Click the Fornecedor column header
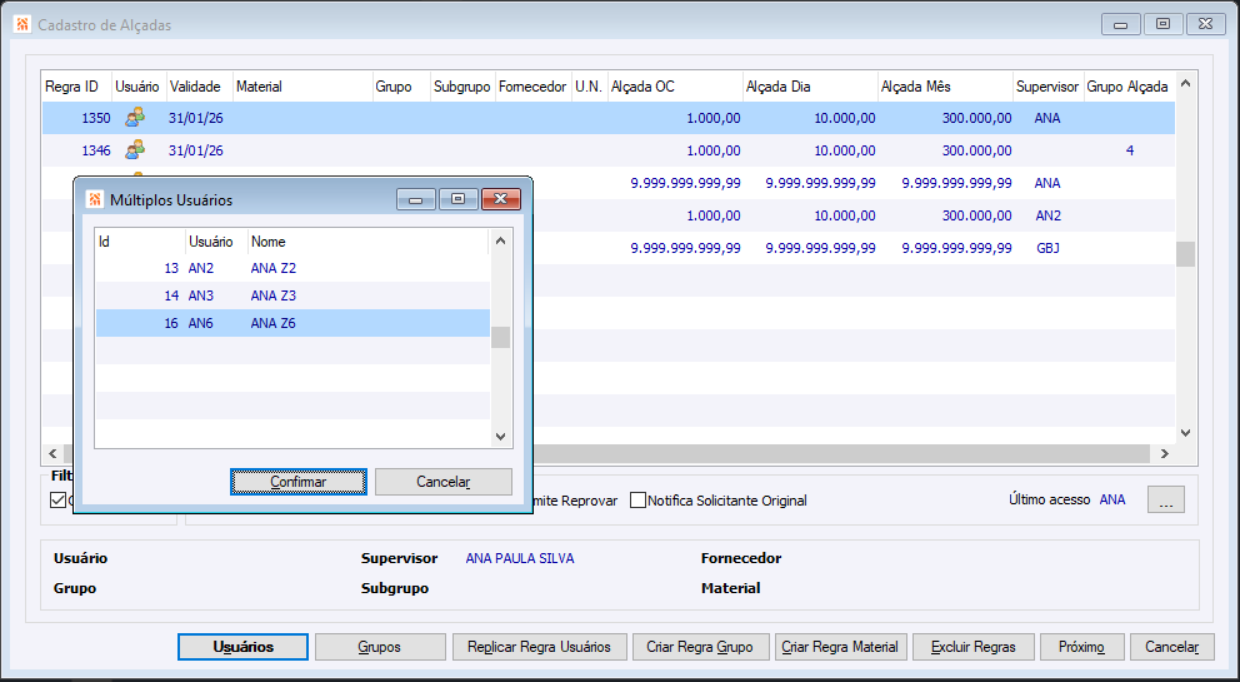This screenshot has height=682, width=1240. tap(533, 87)
